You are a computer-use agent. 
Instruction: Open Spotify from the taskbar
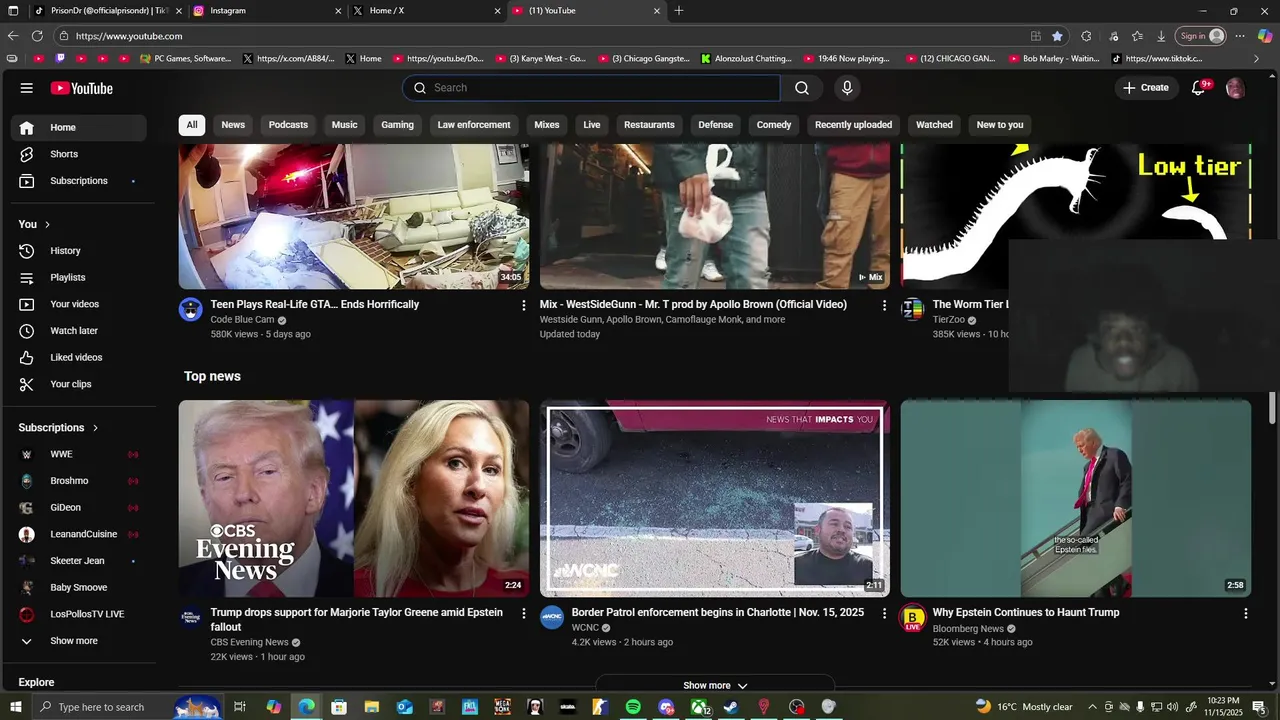coord(633,707)
